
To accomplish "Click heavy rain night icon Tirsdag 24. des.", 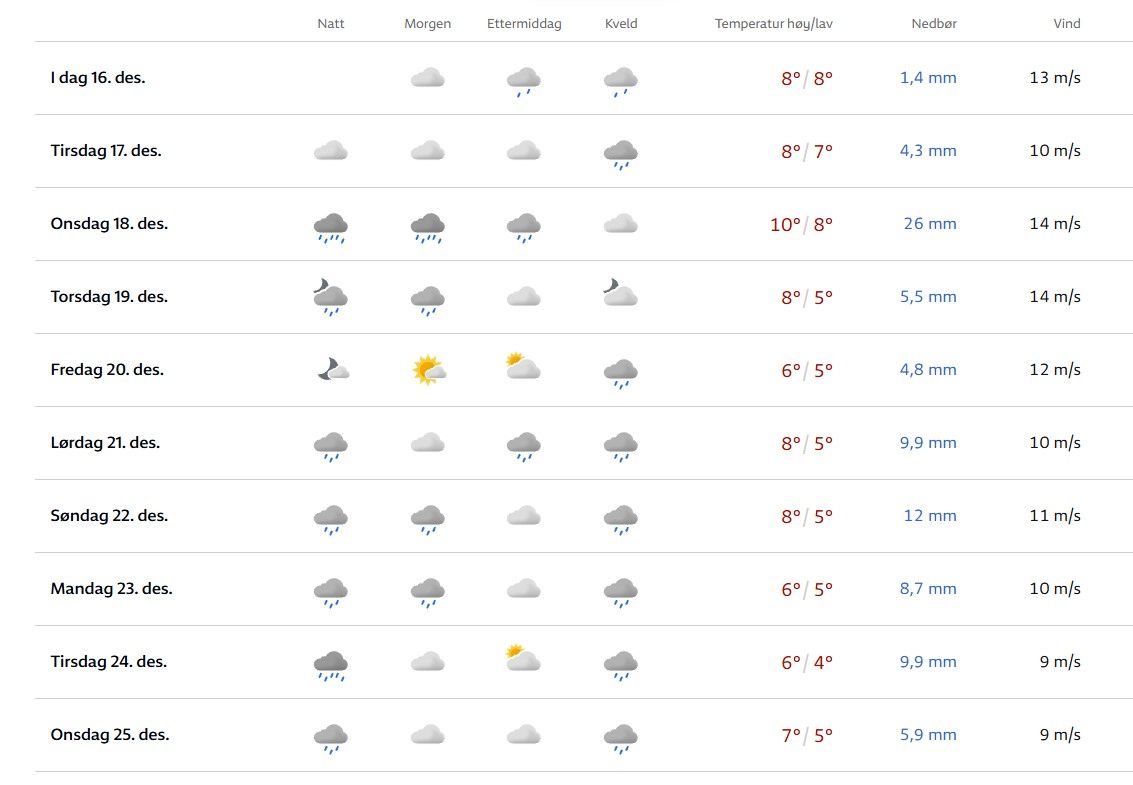I will click(x=330, y=665).
